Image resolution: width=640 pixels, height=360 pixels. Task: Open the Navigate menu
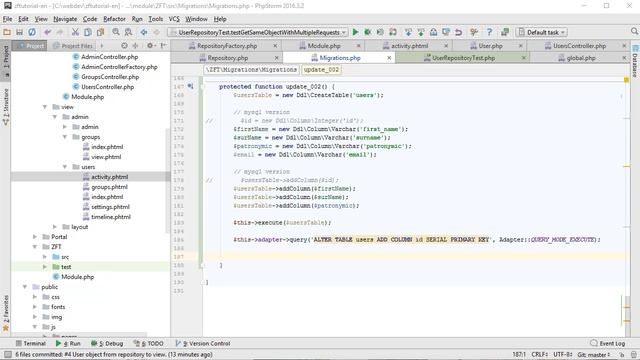pos(65,19)
